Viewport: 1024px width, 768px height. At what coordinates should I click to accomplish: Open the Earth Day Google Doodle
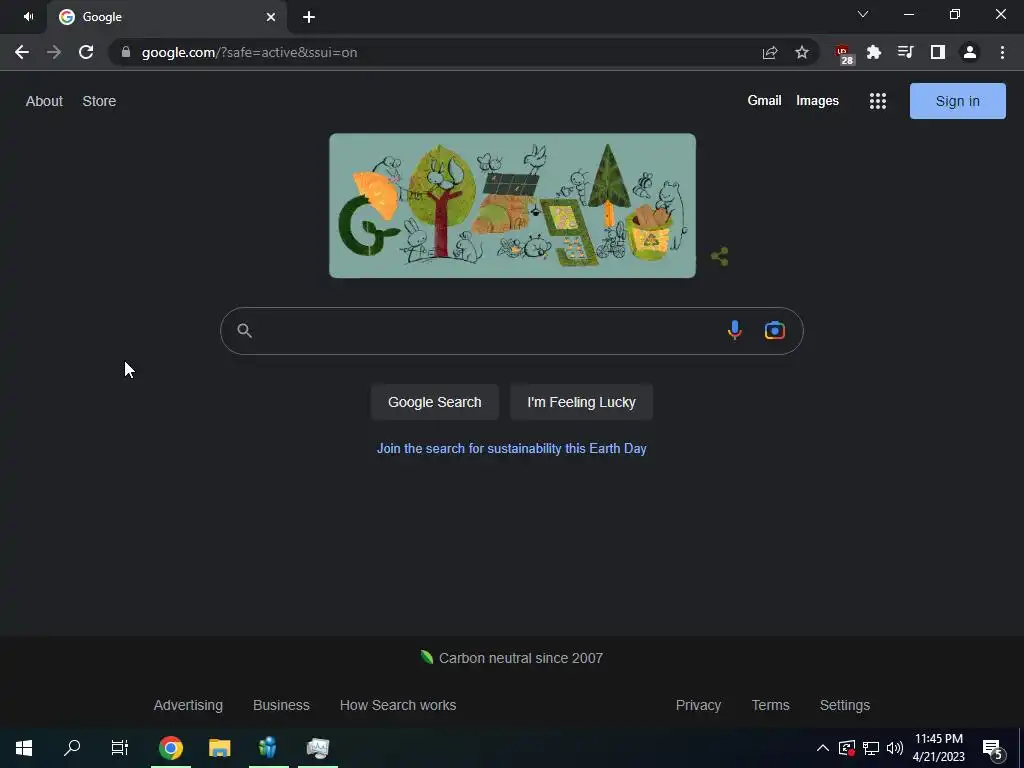click(512, 206)
